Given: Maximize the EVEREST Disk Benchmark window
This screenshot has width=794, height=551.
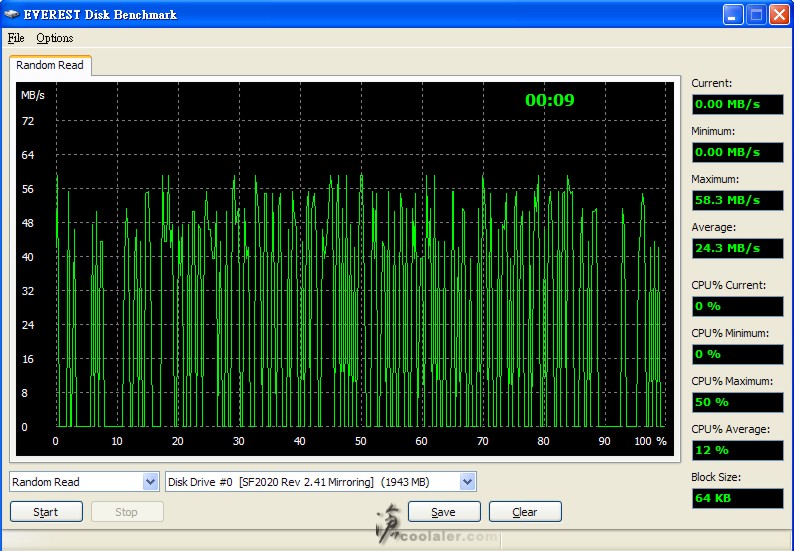Looking at the screenshot, I should click(756, 15).
